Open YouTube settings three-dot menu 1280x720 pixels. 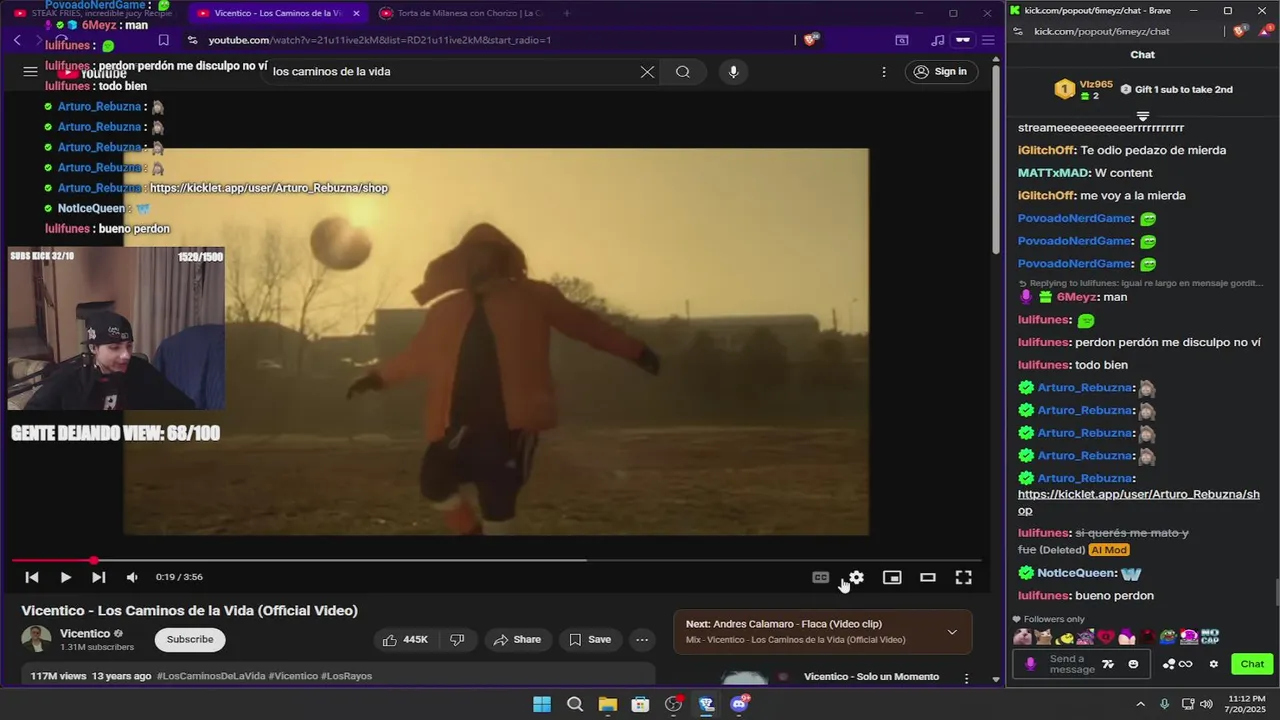883,72
